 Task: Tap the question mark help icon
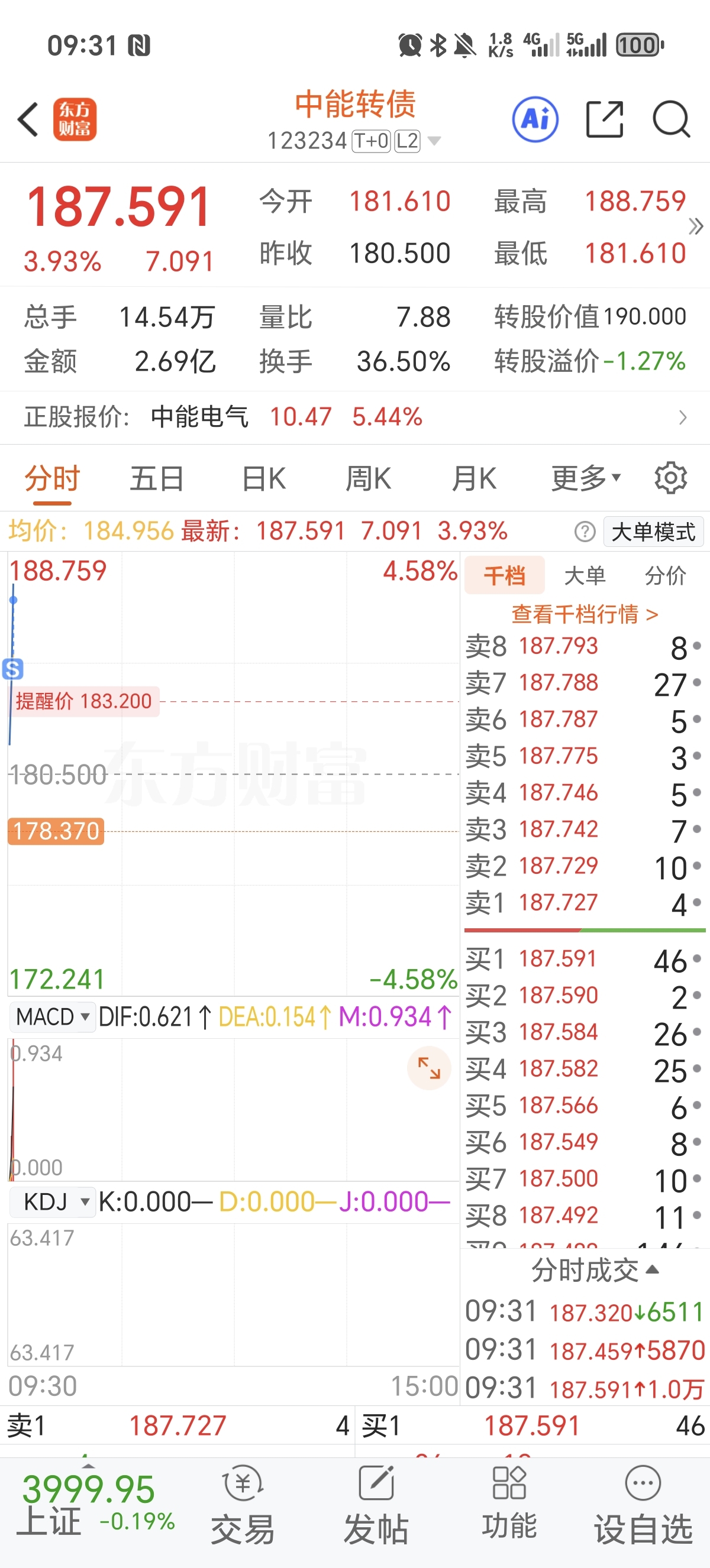[585, 532]
